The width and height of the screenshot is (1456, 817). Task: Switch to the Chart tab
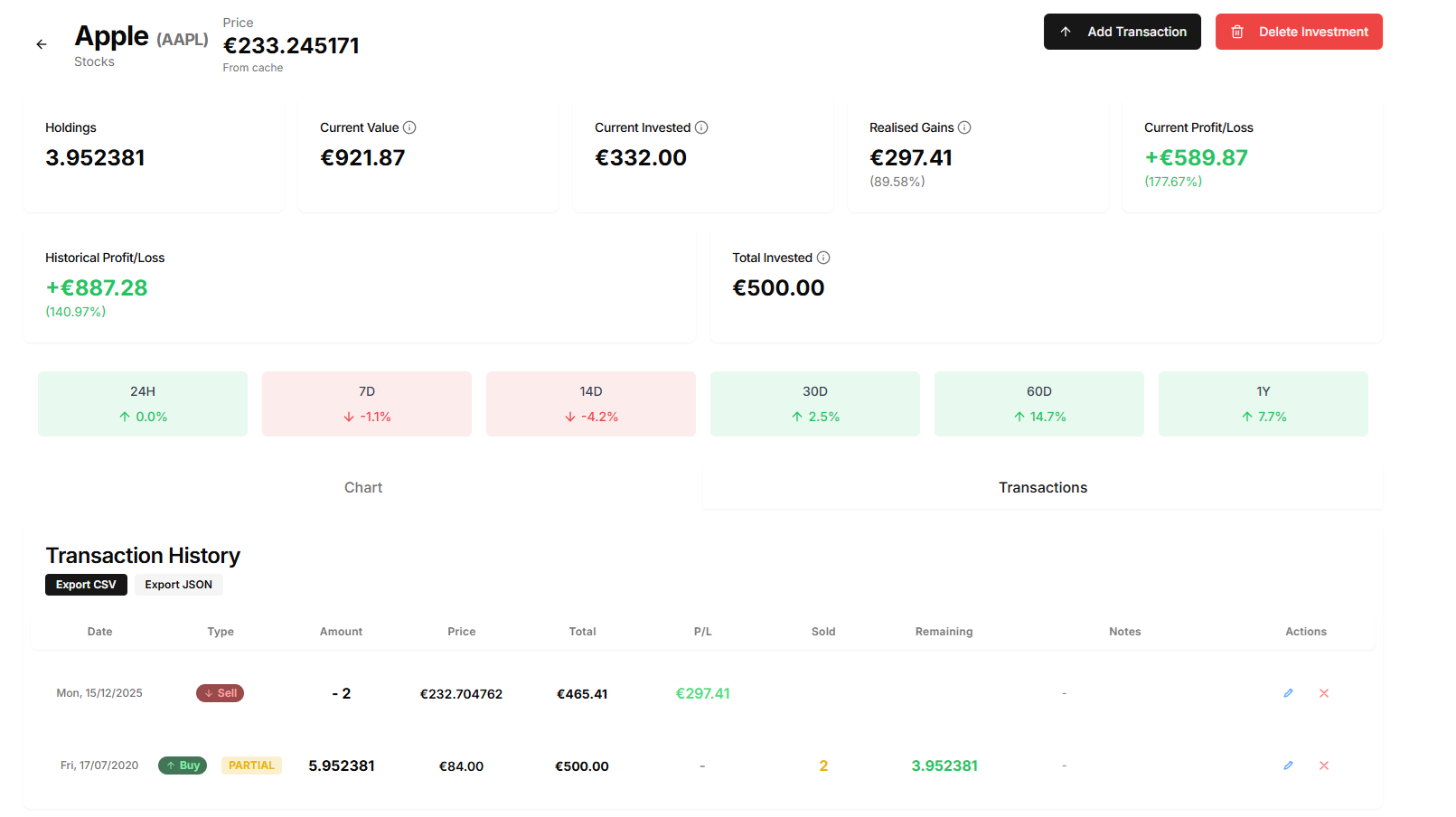(x=363, y=487)
